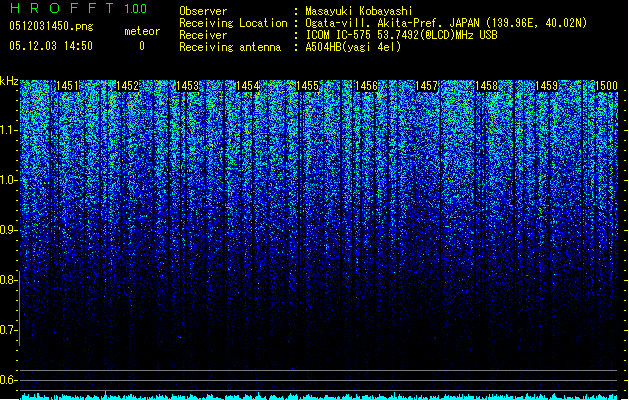The height and width of the screenshot is (400, 629).
Task: Click the Receiving antenna label
Action: point(230,47)
